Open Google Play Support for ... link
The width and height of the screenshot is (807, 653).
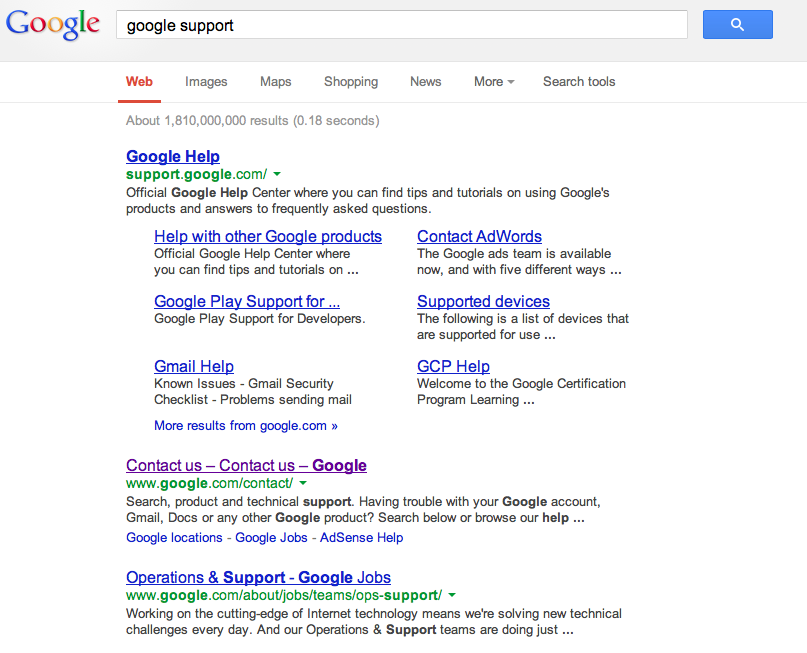click(247, 301)
